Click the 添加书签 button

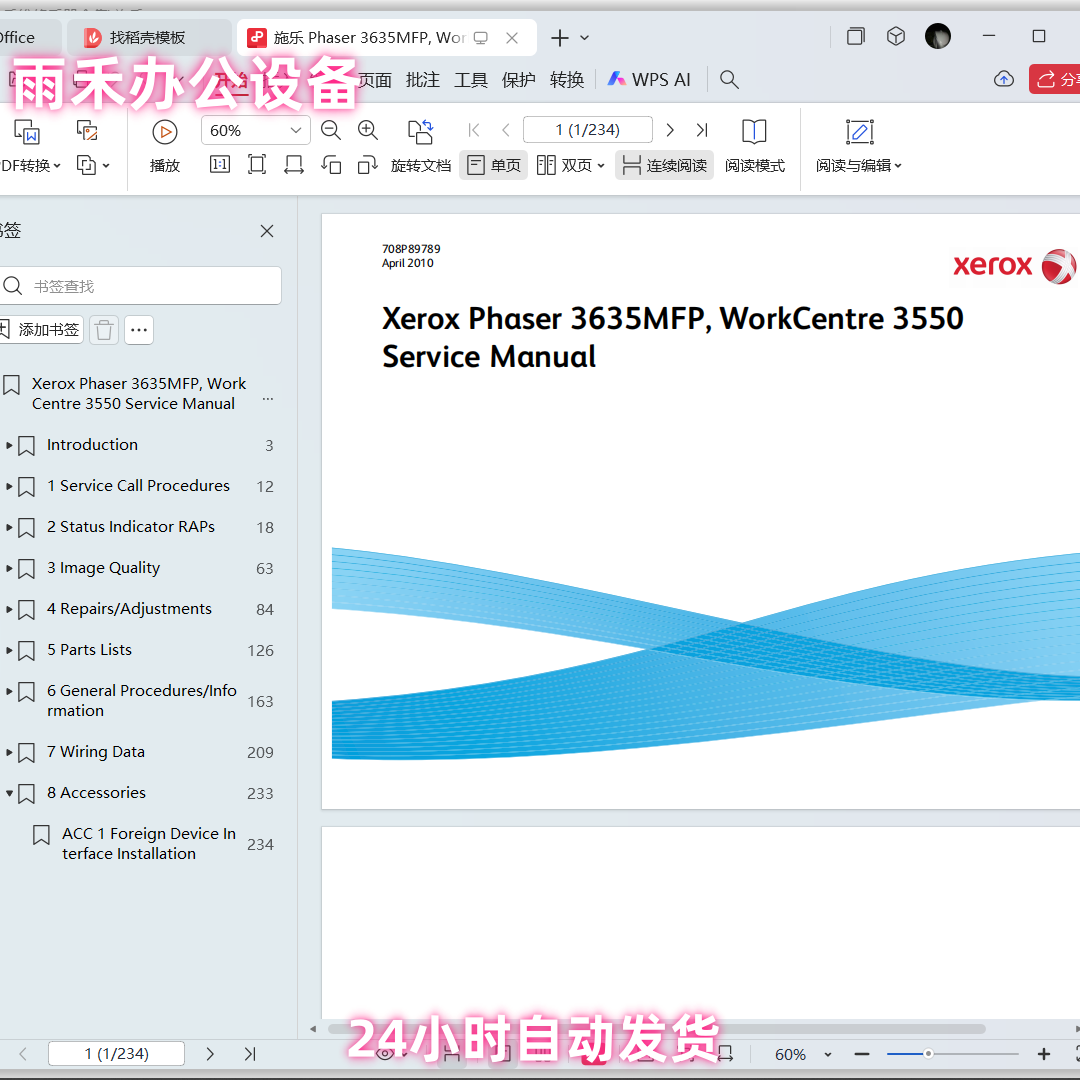40,331
